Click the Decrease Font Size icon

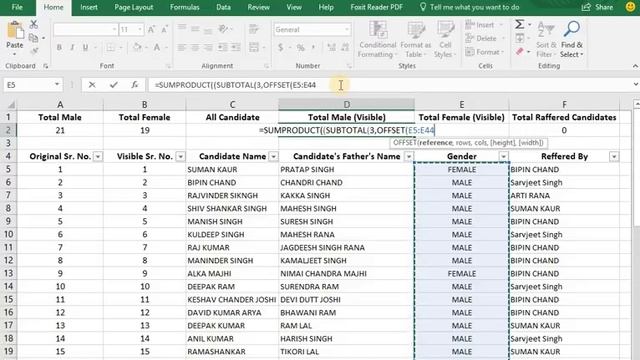pyautogui.click(x=164, y=29)
